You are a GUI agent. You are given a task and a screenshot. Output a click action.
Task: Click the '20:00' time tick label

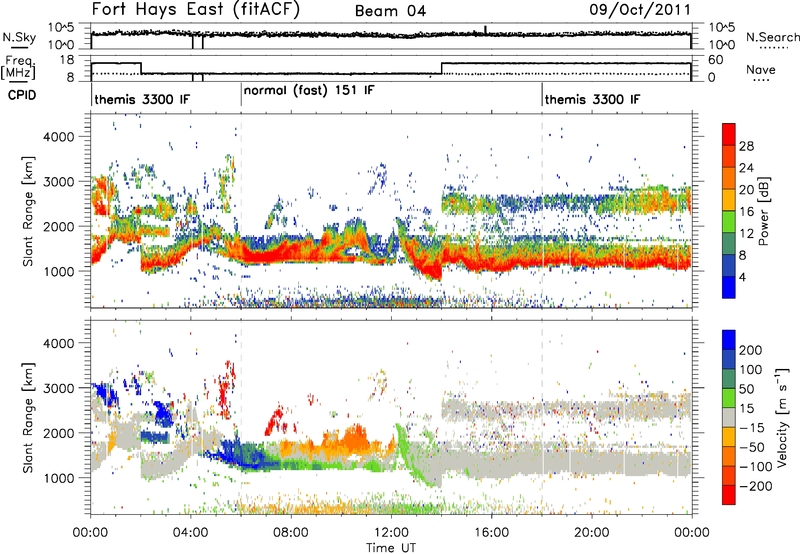coord(591,533)
